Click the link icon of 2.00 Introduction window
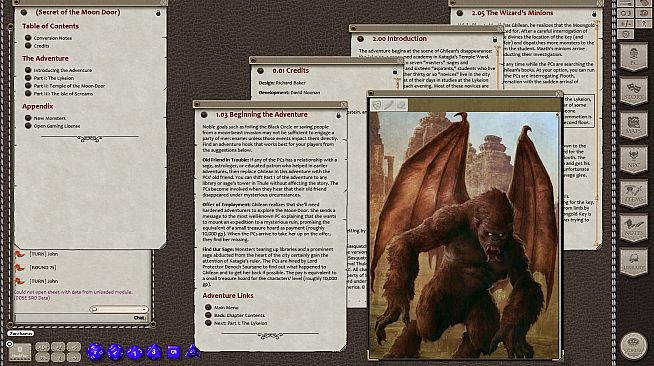Screen dimensions: 654x366 (x=360, y=39)
